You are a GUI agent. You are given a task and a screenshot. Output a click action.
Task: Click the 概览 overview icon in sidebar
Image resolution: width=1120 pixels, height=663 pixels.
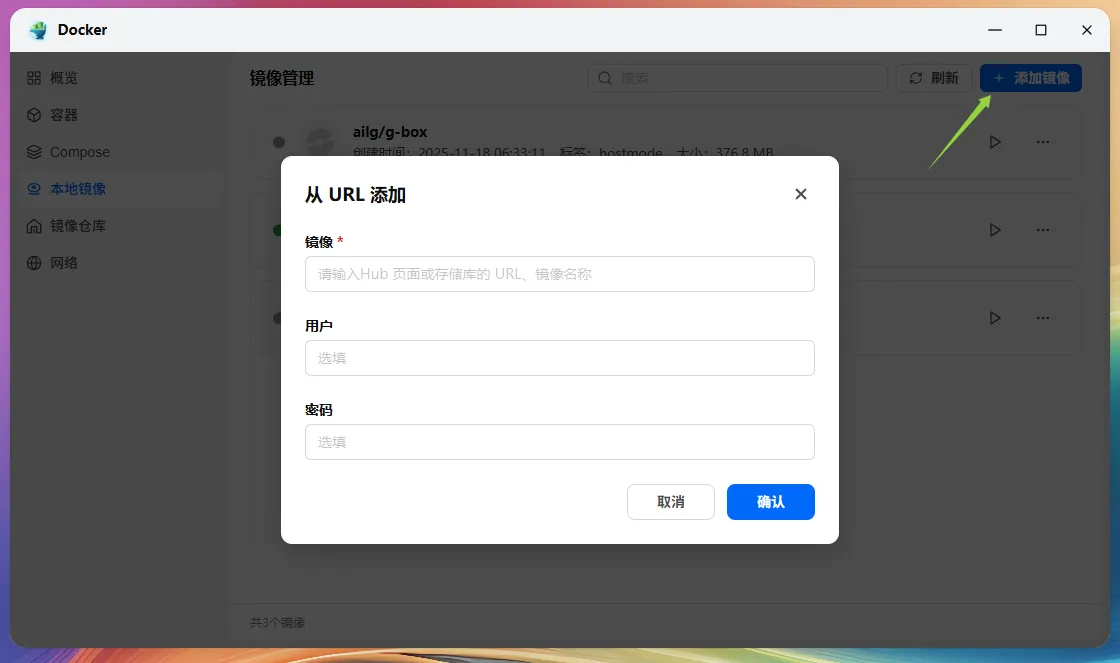pyautogui.click(x=34, y=78)
